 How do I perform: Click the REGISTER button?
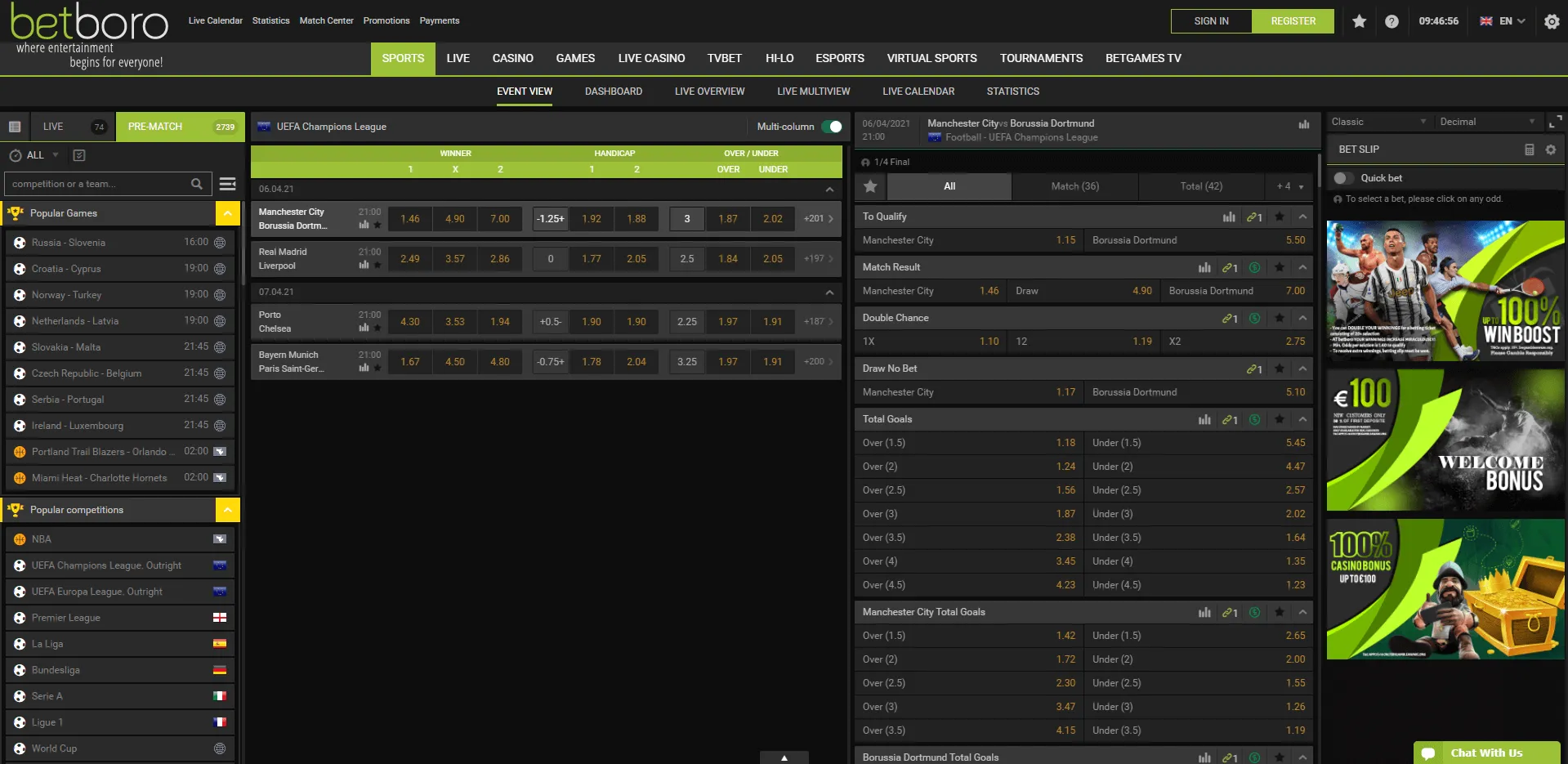click(x=1292, y=21)
